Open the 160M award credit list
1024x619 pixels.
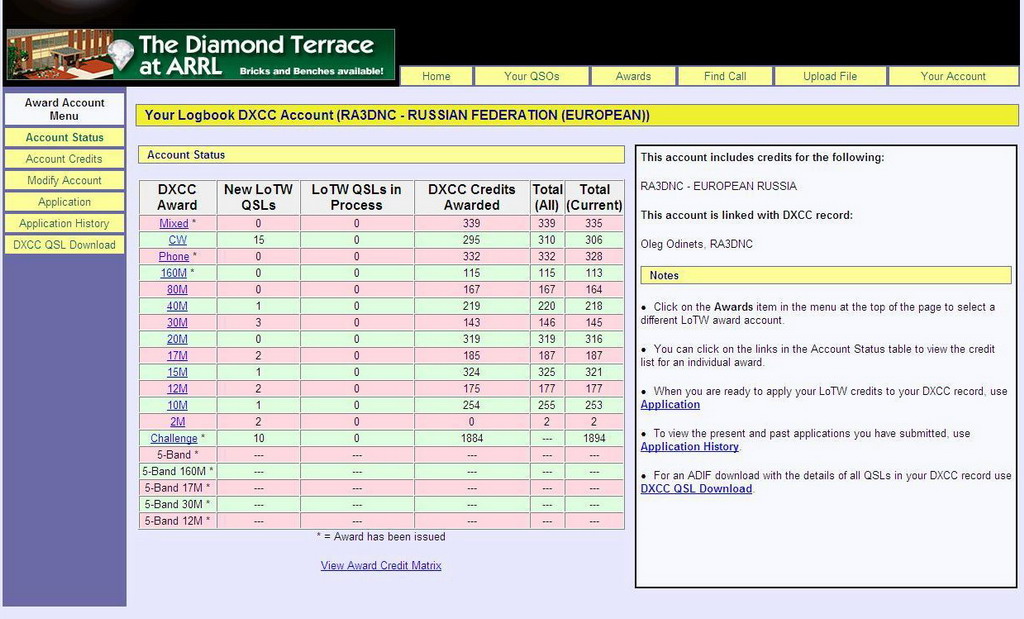[174, 273]
